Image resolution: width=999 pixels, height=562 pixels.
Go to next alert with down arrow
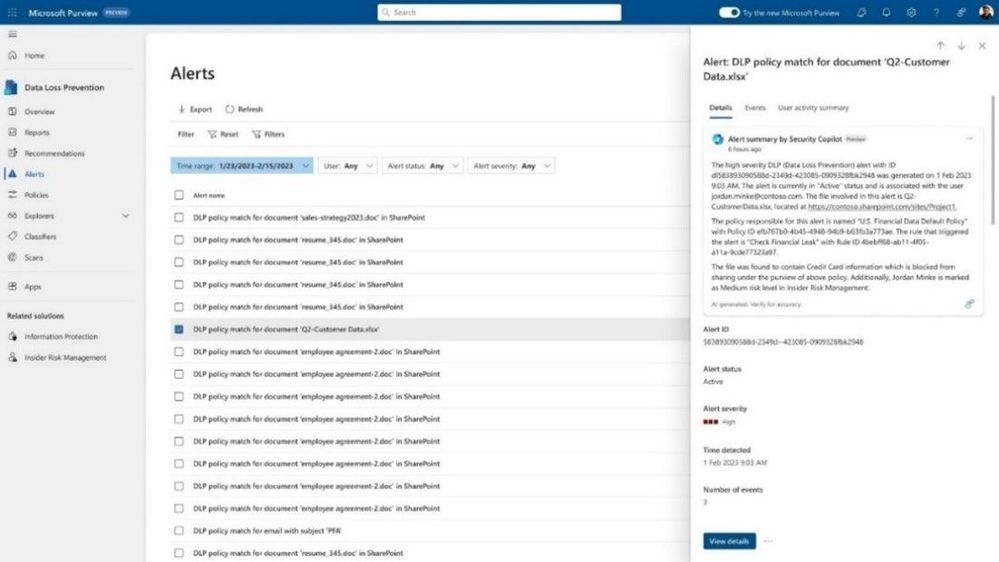coord(961,46)
